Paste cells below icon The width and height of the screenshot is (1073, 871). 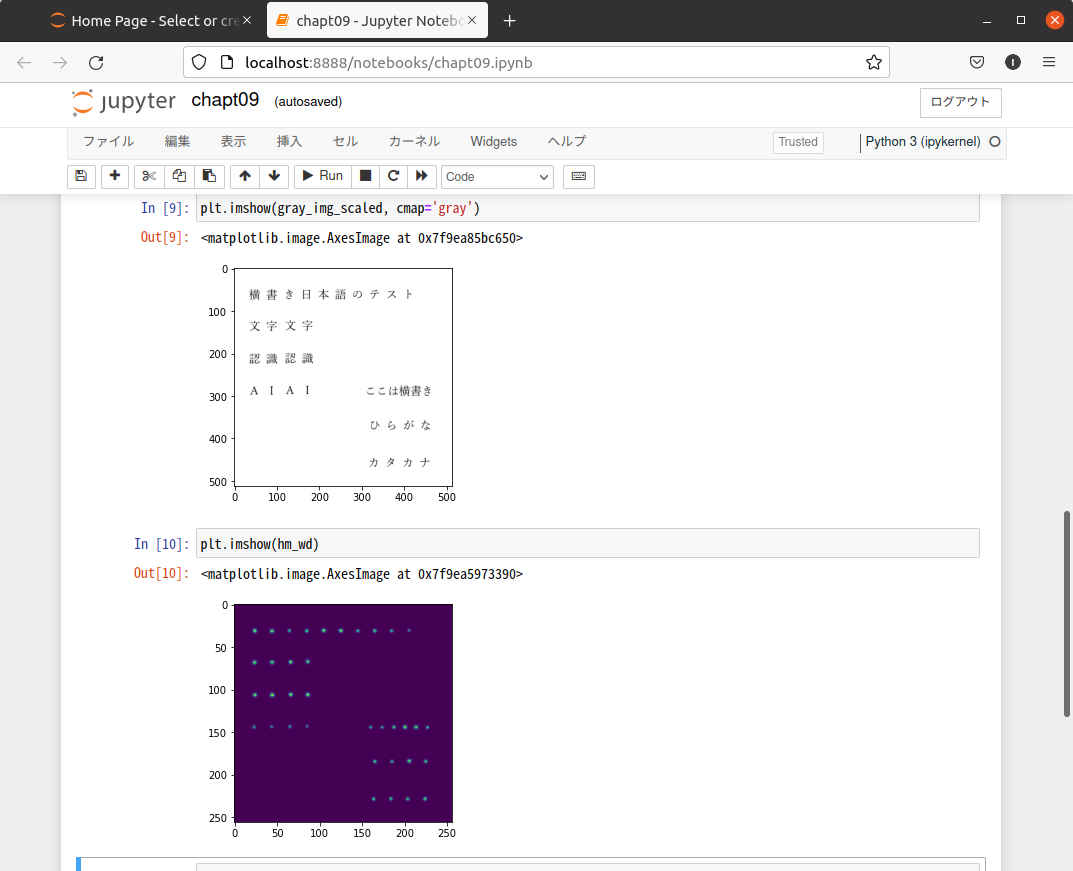coord(209,176)
